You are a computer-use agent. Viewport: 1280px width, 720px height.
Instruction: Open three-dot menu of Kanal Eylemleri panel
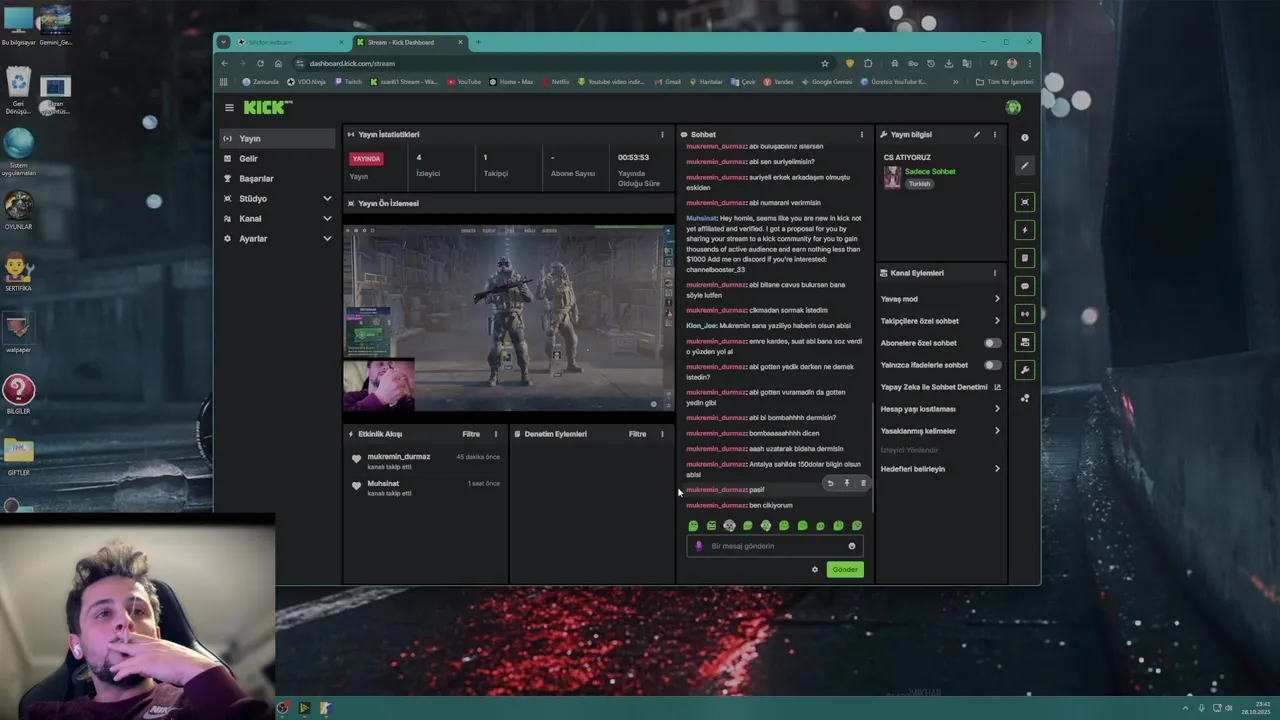tap(994, 273)
